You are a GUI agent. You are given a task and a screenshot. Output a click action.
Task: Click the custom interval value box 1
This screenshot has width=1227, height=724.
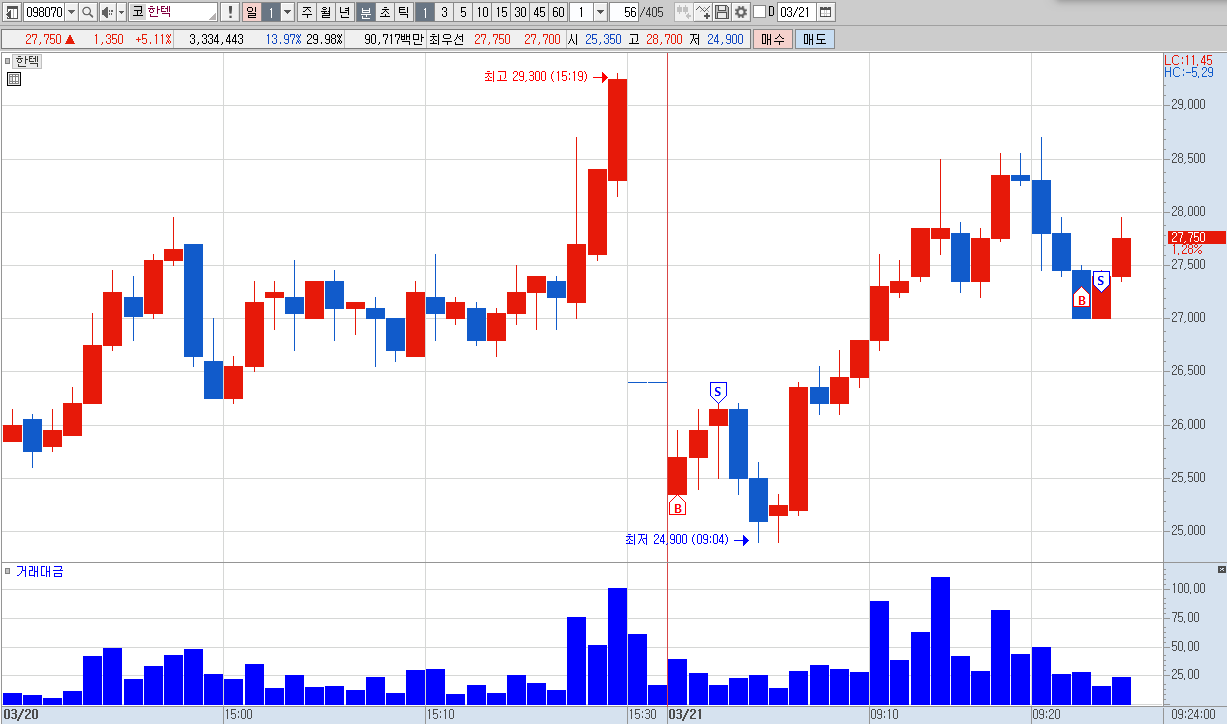(580, 12)
